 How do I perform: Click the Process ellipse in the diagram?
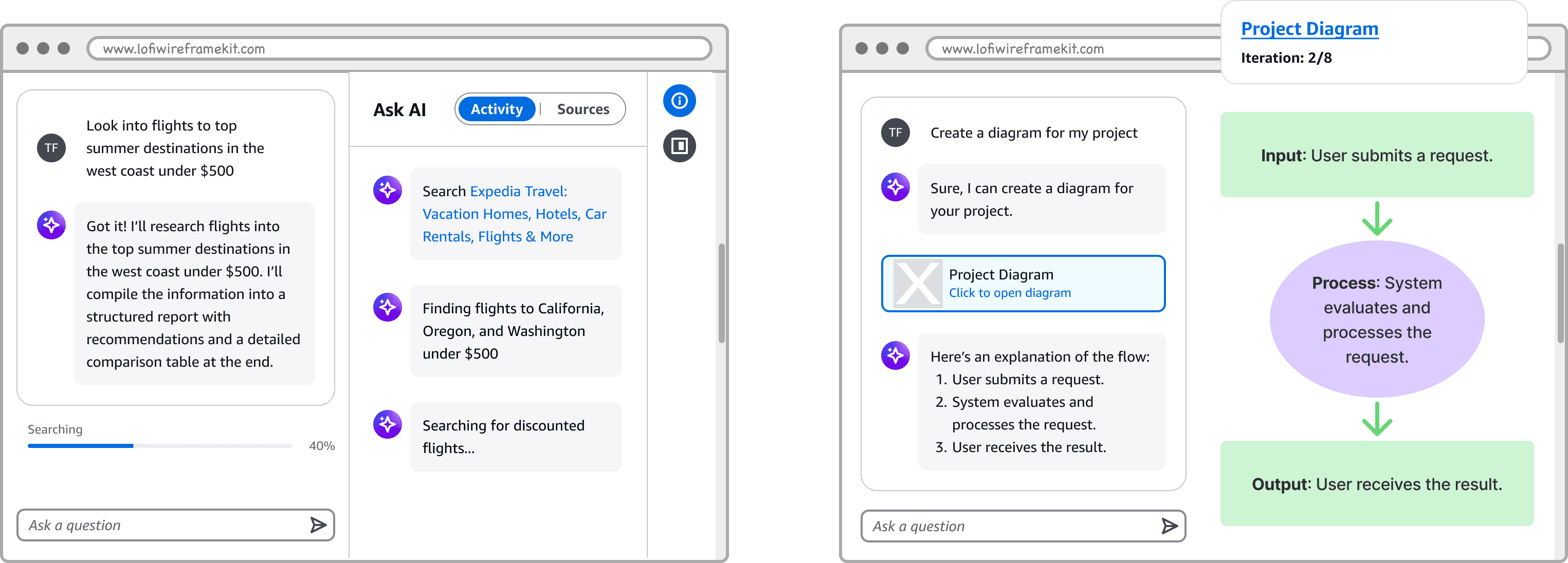1376,319
